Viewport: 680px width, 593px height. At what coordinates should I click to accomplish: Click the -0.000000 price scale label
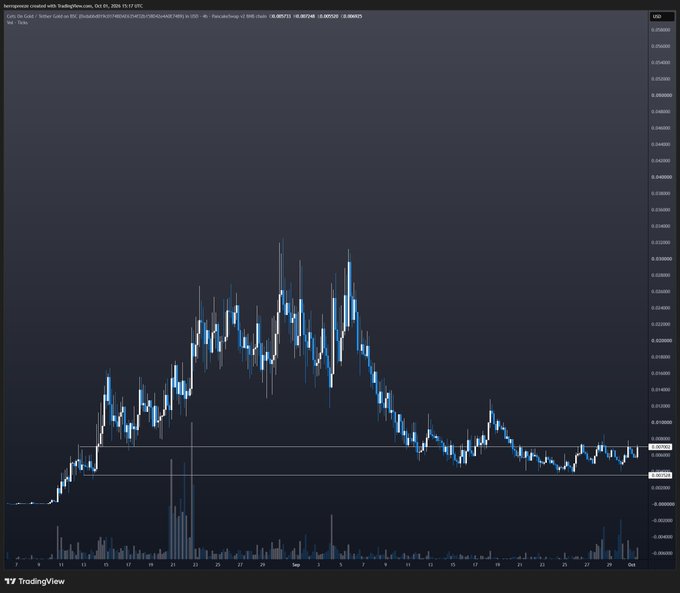(662, 504)
